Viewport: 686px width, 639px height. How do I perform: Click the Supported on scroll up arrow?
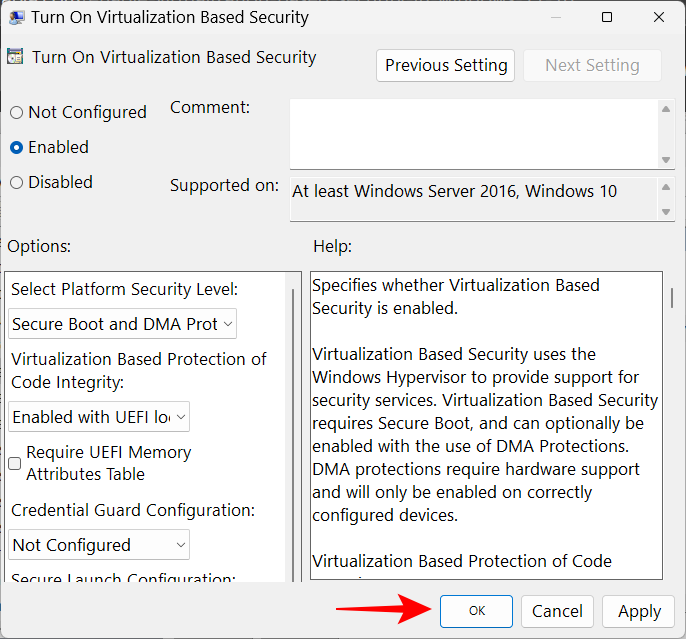click(x=666, y=186)
